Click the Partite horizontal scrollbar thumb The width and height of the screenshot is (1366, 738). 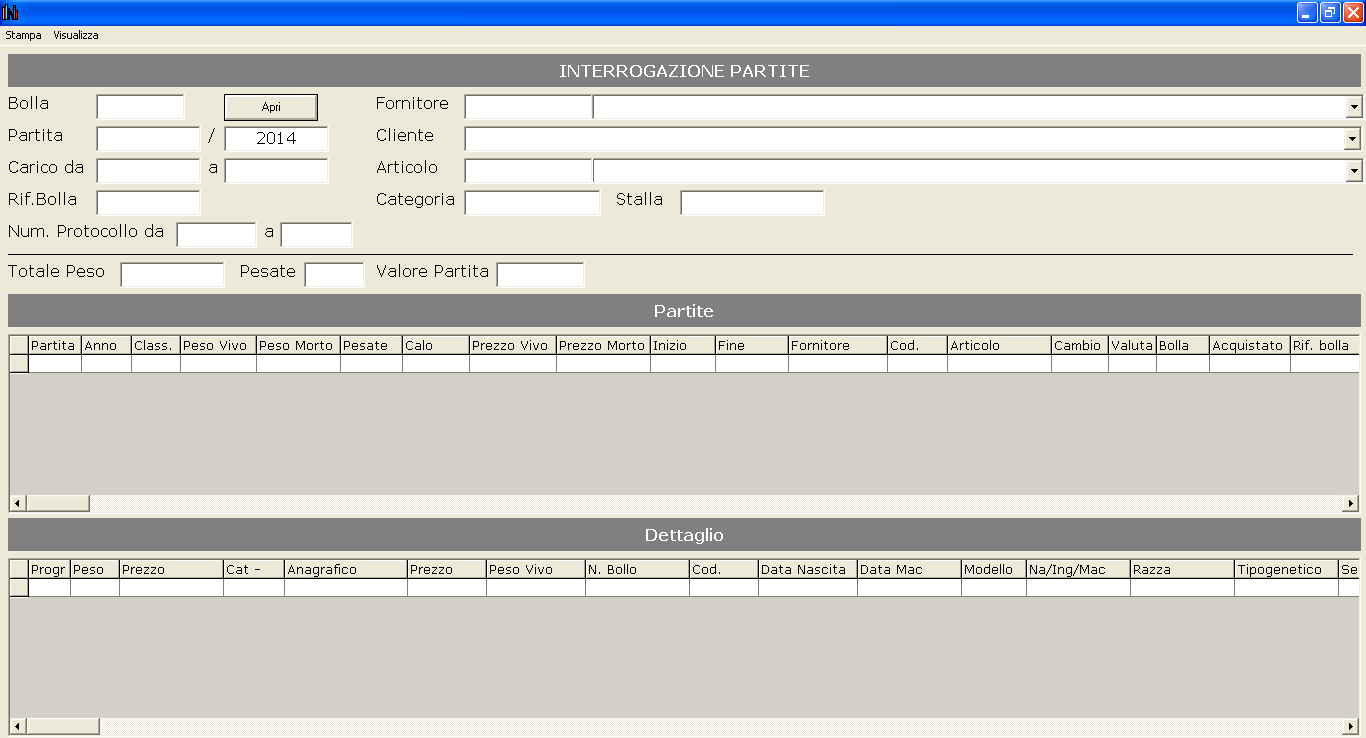57,504
